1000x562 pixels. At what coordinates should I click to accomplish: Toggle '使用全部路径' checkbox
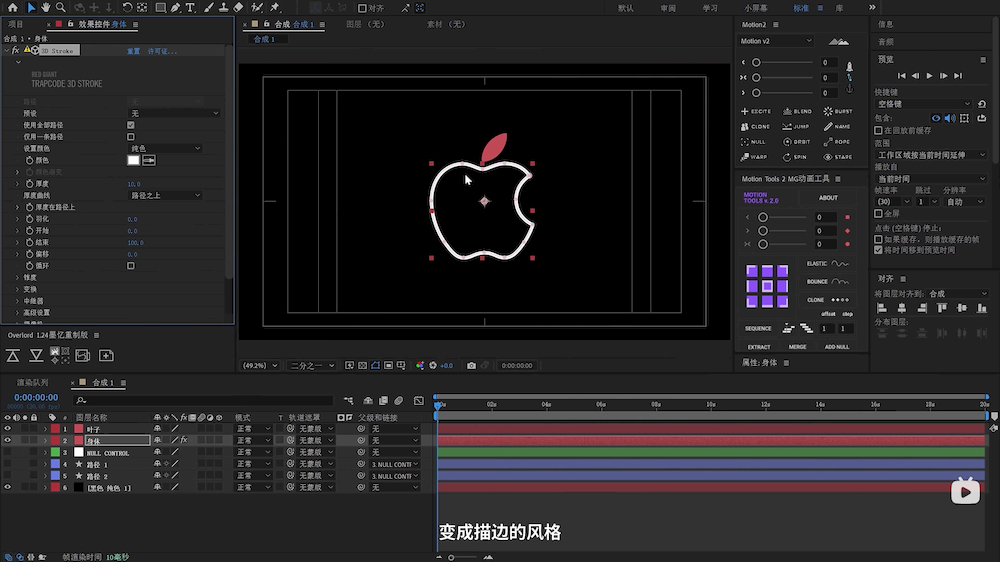coord(131,125)
